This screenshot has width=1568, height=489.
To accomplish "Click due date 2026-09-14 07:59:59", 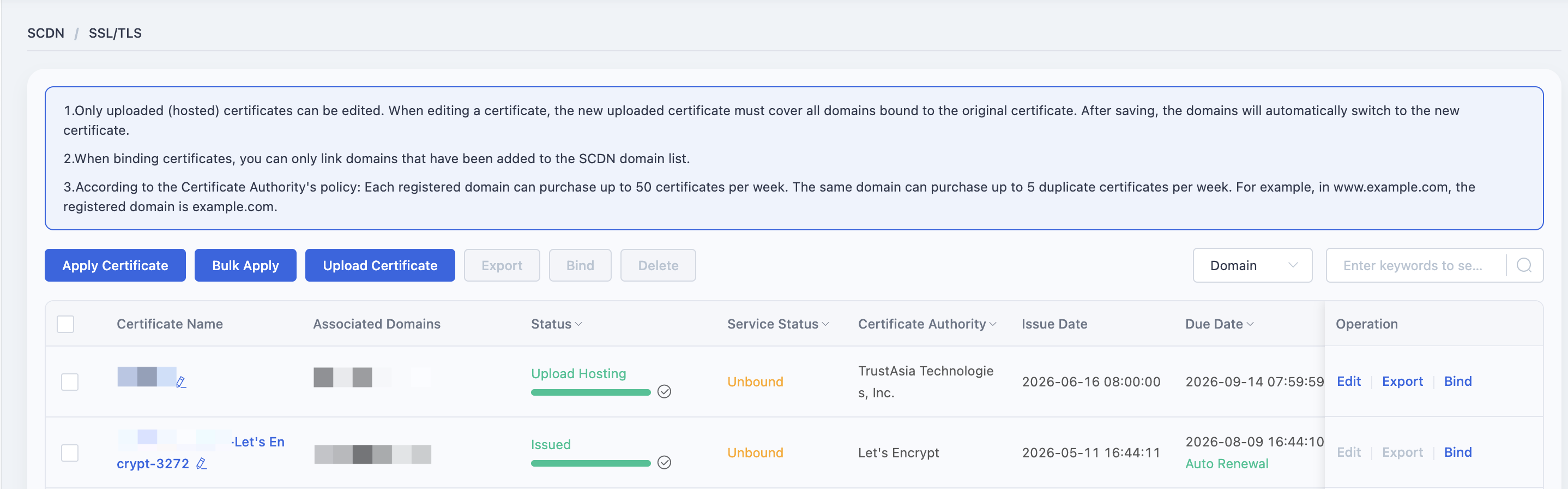I will coord(1255,382).
